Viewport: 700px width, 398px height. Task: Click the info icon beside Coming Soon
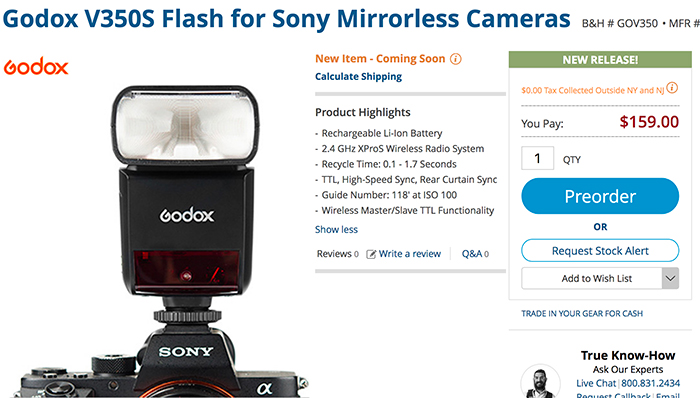pos(455,59)
